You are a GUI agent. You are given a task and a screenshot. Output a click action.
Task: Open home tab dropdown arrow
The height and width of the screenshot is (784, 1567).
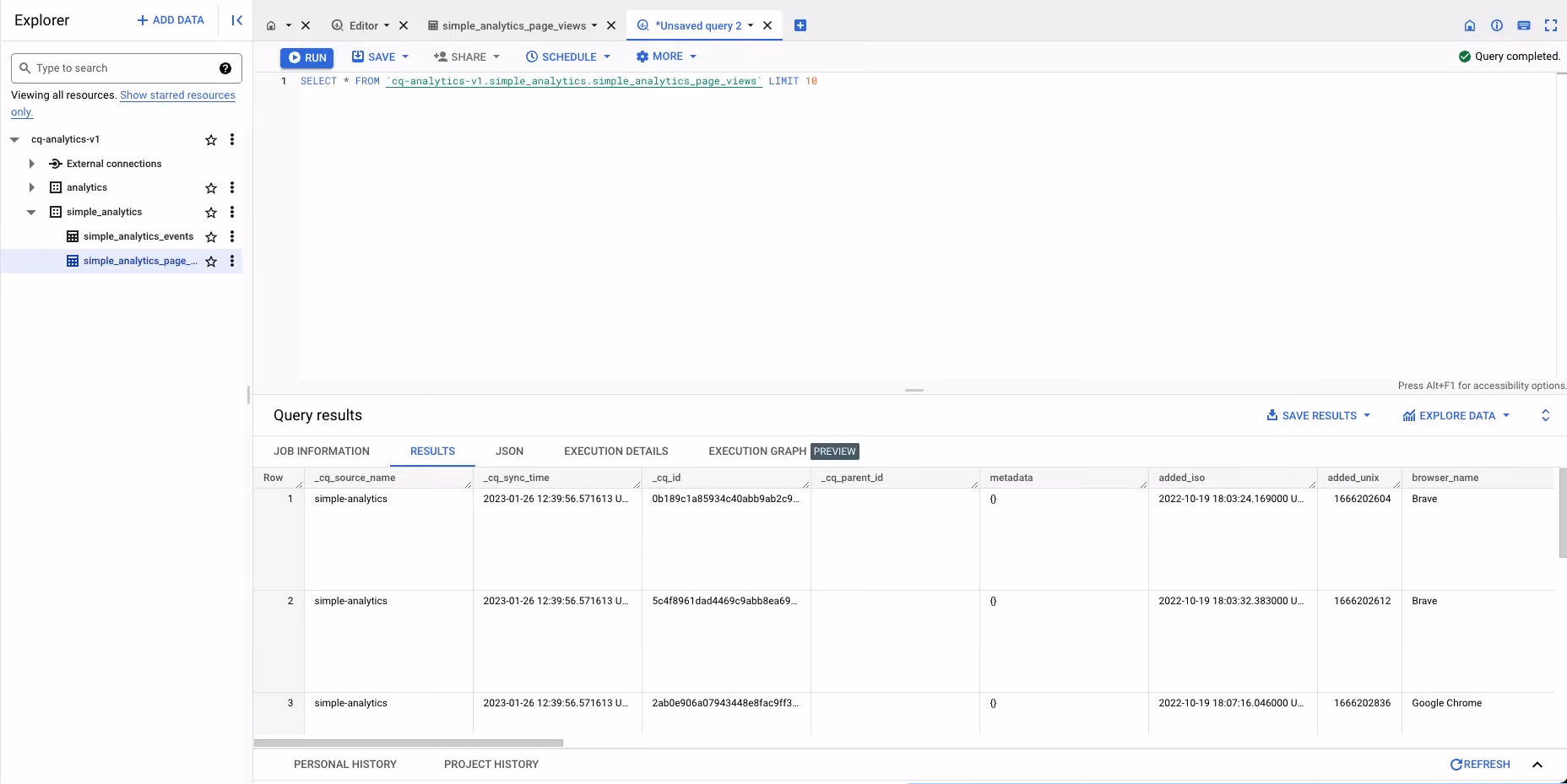(x=289, y=26)
